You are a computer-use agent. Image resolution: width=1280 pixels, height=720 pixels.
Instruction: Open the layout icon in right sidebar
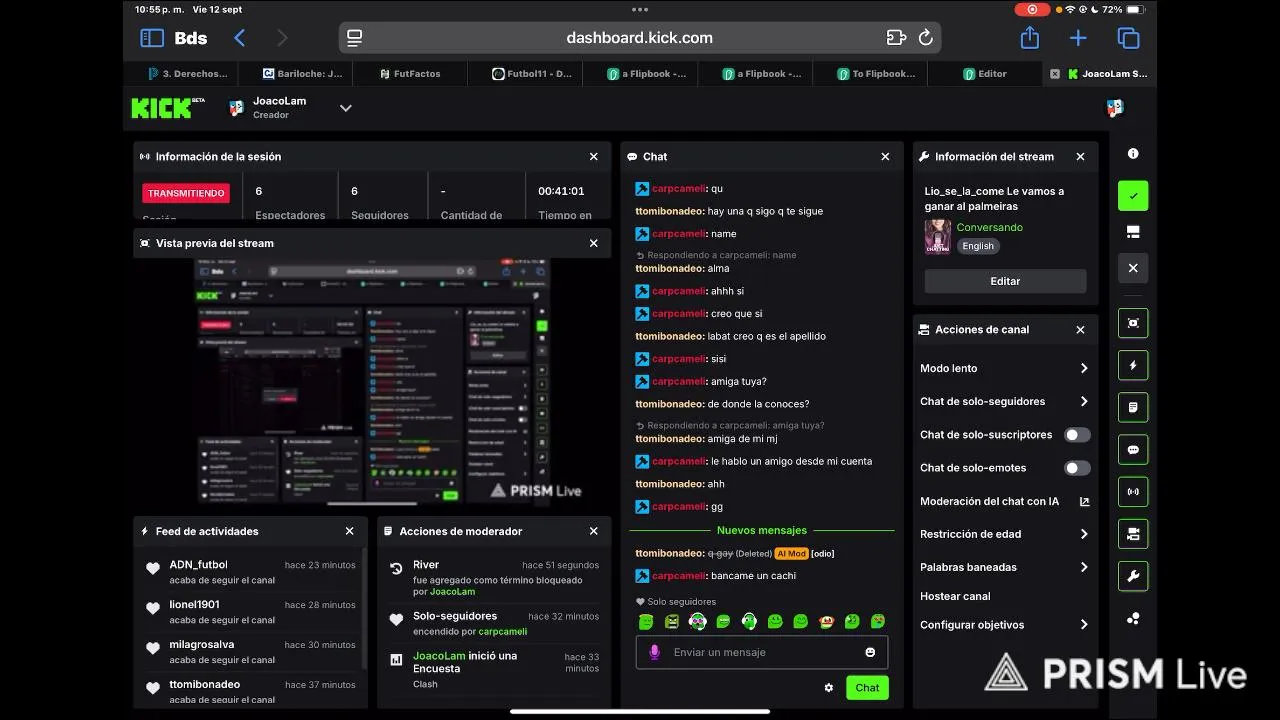point(1133,232)
